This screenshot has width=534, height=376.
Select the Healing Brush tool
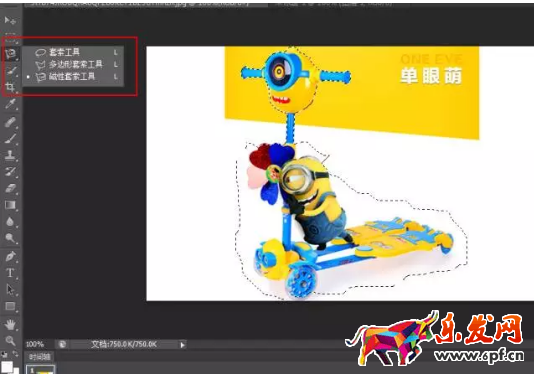pyautogui.click(x=10, y=122)
